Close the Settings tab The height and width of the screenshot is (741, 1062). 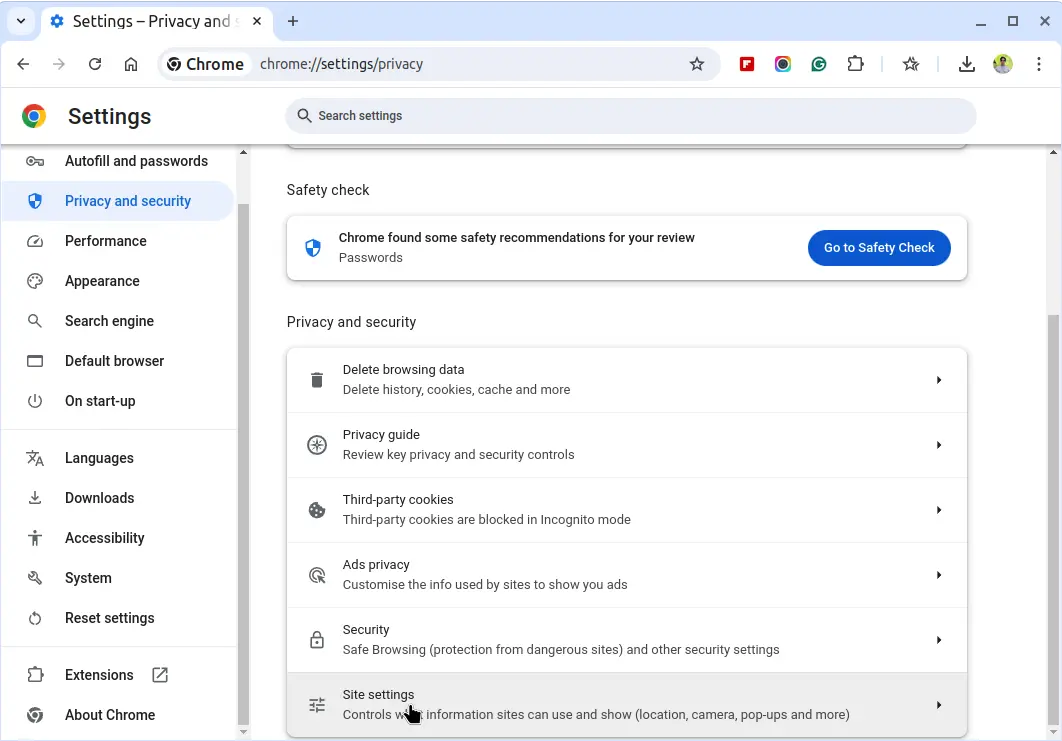click(x=257, y=21)
